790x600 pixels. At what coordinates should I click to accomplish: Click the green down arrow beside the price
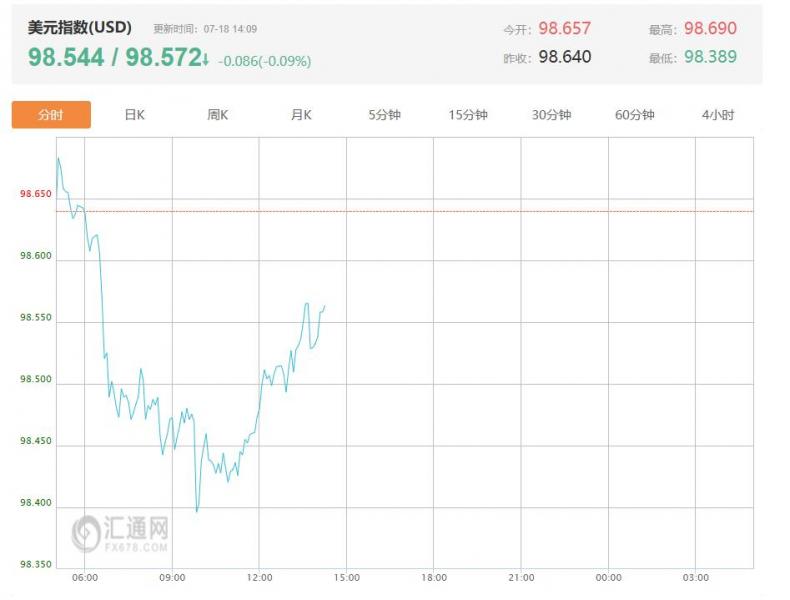pos(206,60)
